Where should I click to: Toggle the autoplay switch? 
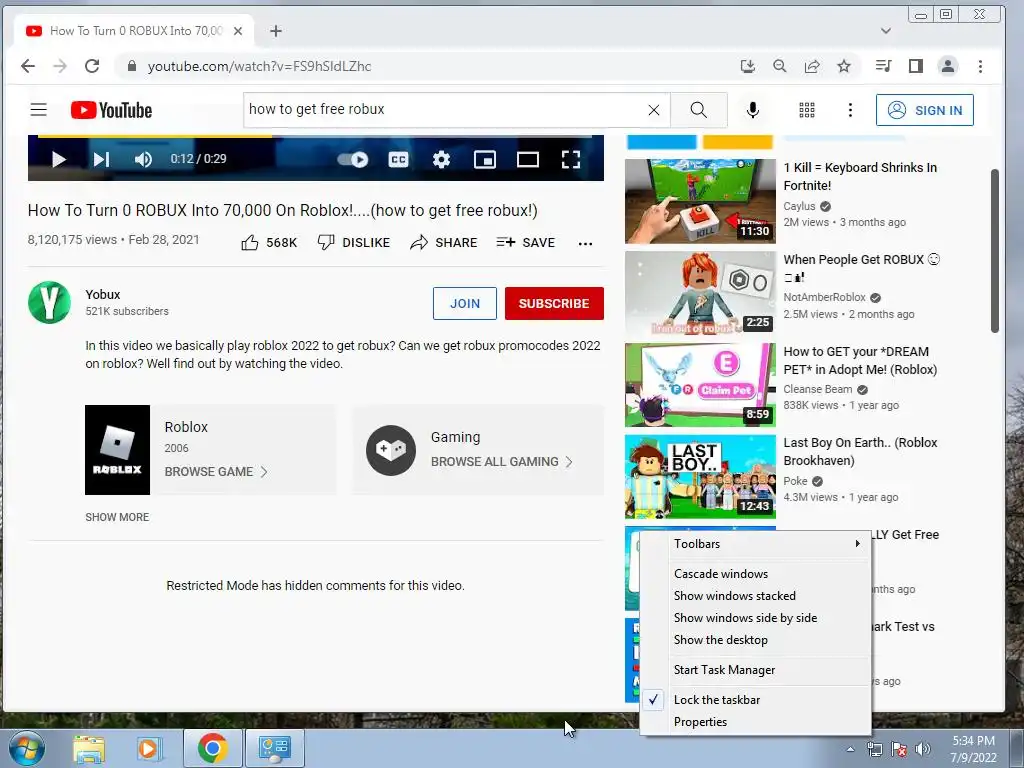353,159
